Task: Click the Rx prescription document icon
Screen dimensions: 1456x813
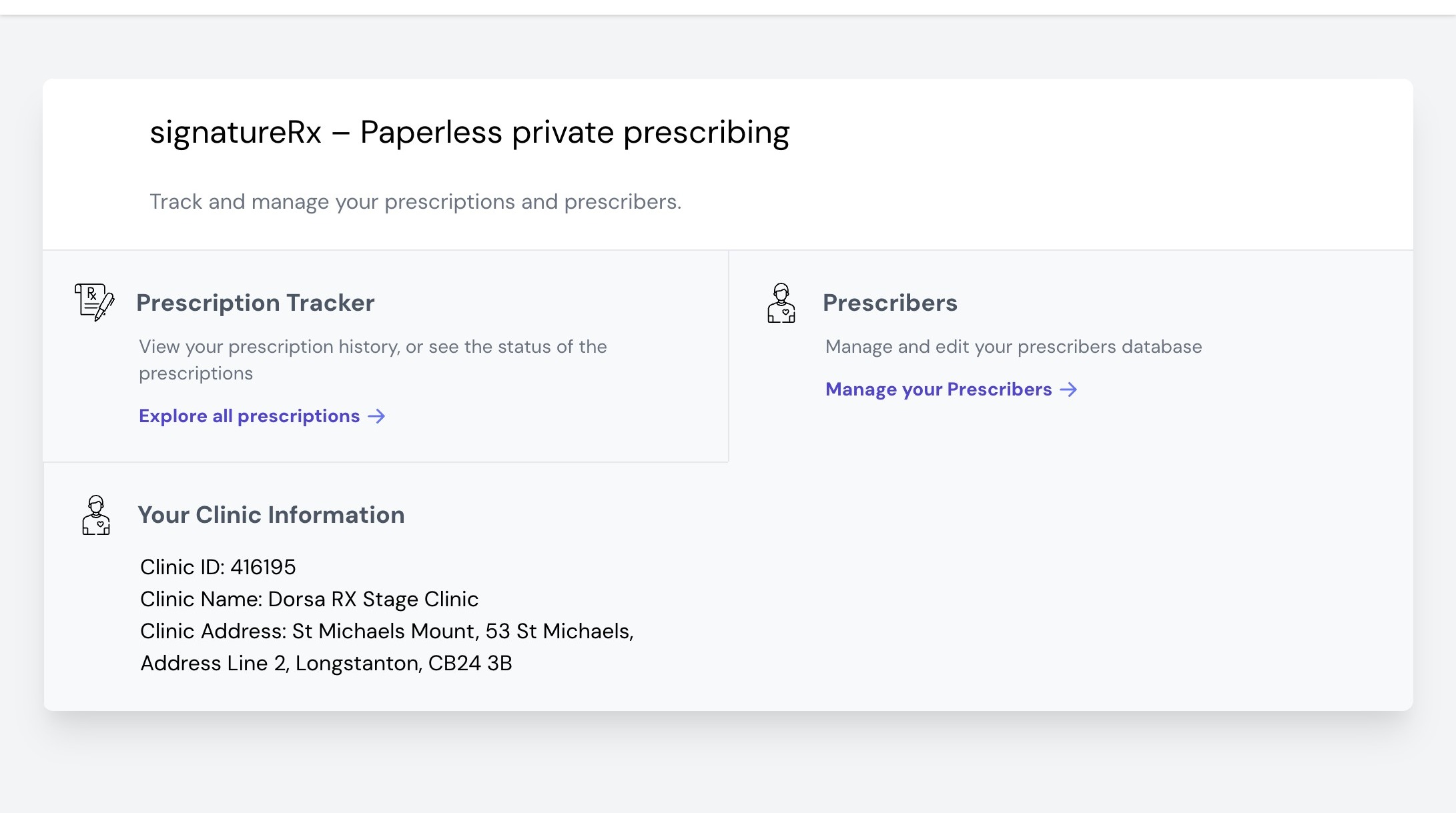Action: (x=94, y=302)
